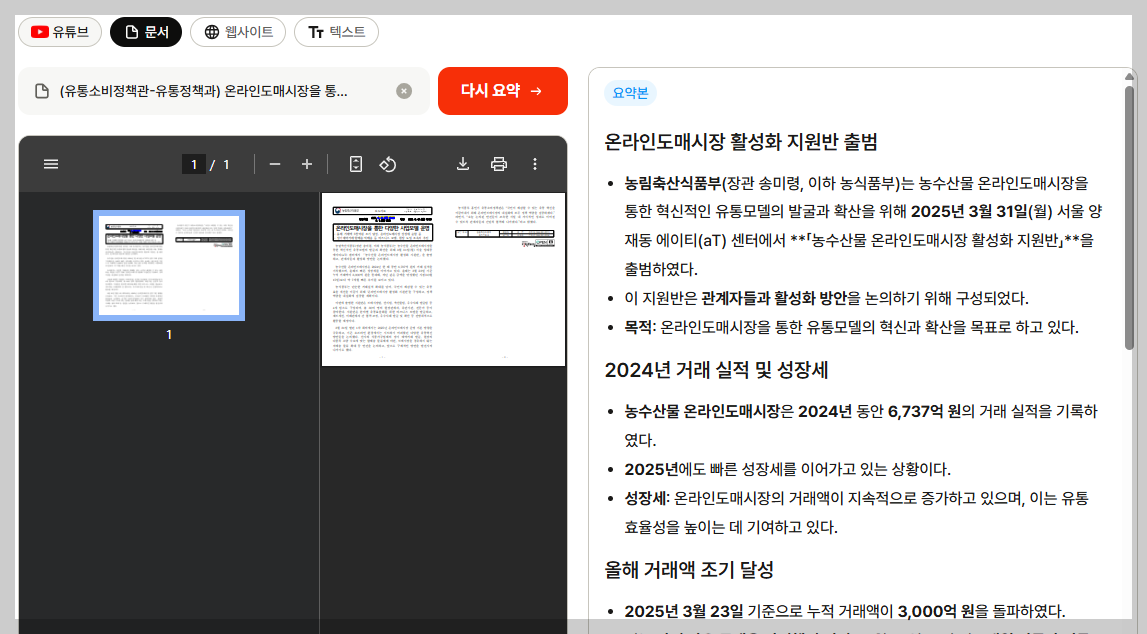The image size is (1147, 634).
Task: Open more PDF viewer options
Action: 535,163
